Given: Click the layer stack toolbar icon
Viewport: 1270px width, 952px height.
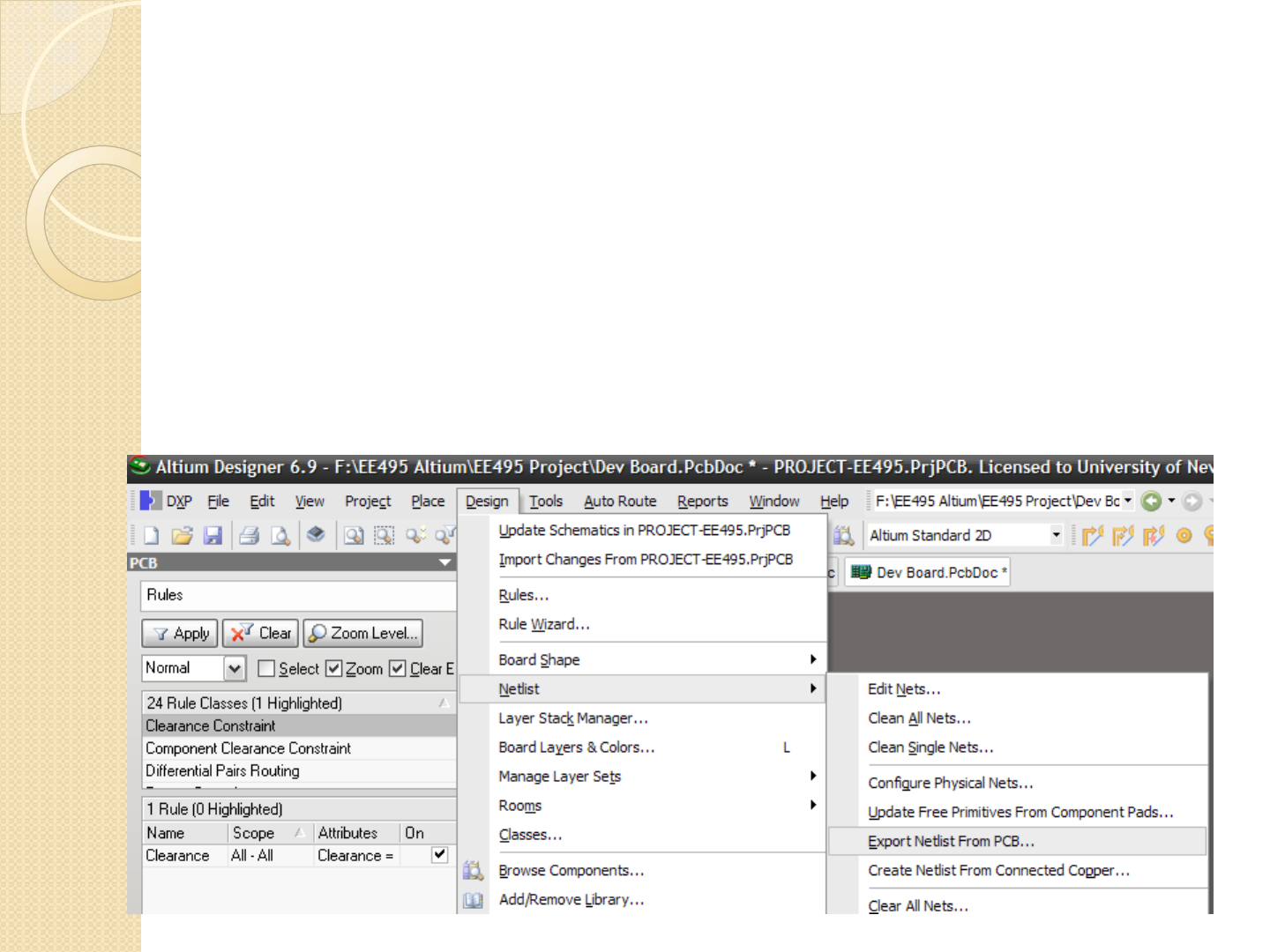Looking at the screenshot, I should [x=316, y=534].
